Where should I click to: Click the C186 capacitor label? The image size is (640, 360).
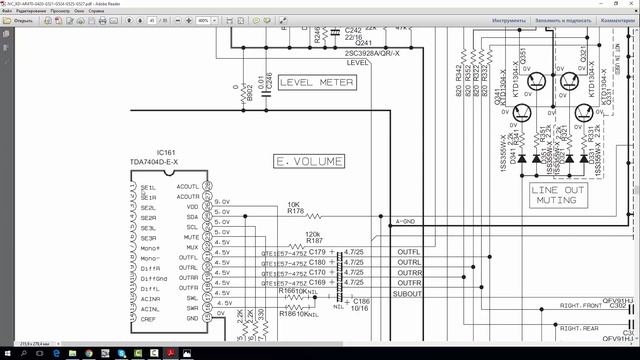tap(362, 302)
